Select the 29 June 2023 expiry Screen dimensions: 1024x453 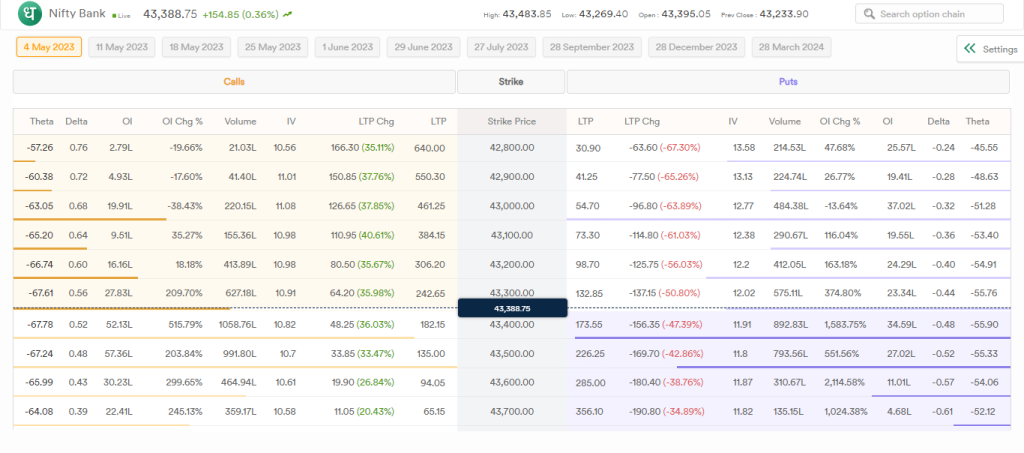423,47
